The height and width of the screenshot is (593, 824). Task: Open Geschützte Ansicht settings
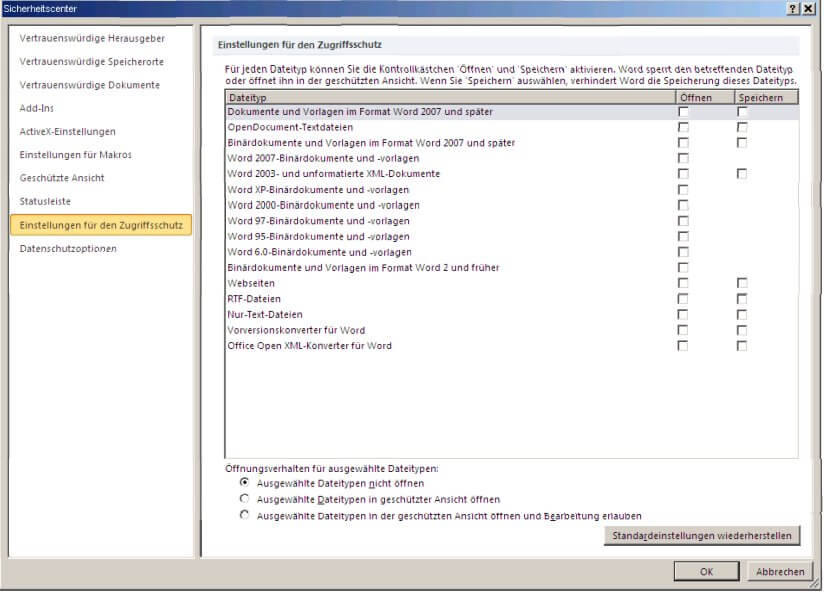(x=62, y=178)
